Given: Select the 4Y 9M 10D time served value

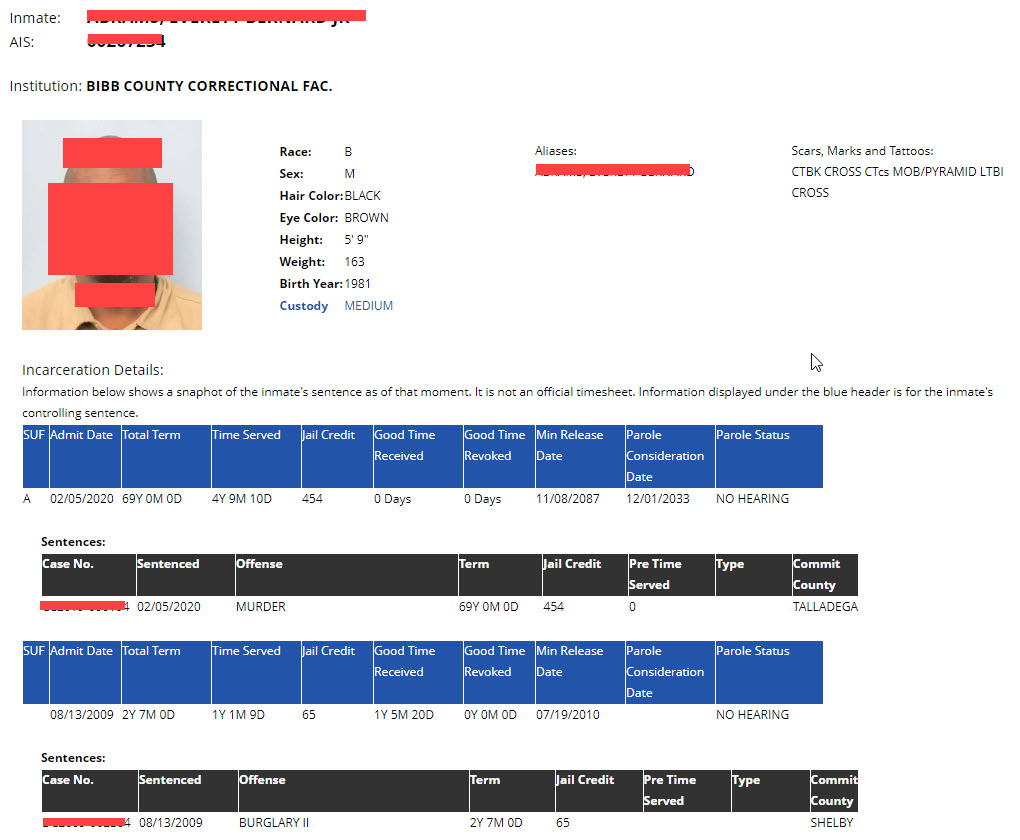Looking at the screenshot, I should pyautogui.click(x=242, y=499).
